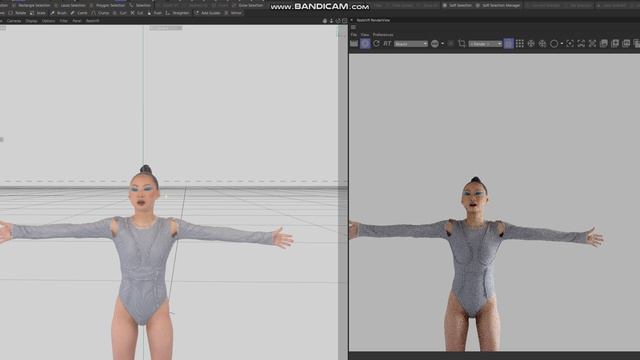The image size is (640, 360).
Task: Click the first color wheel icon
Action: (531, 44)
